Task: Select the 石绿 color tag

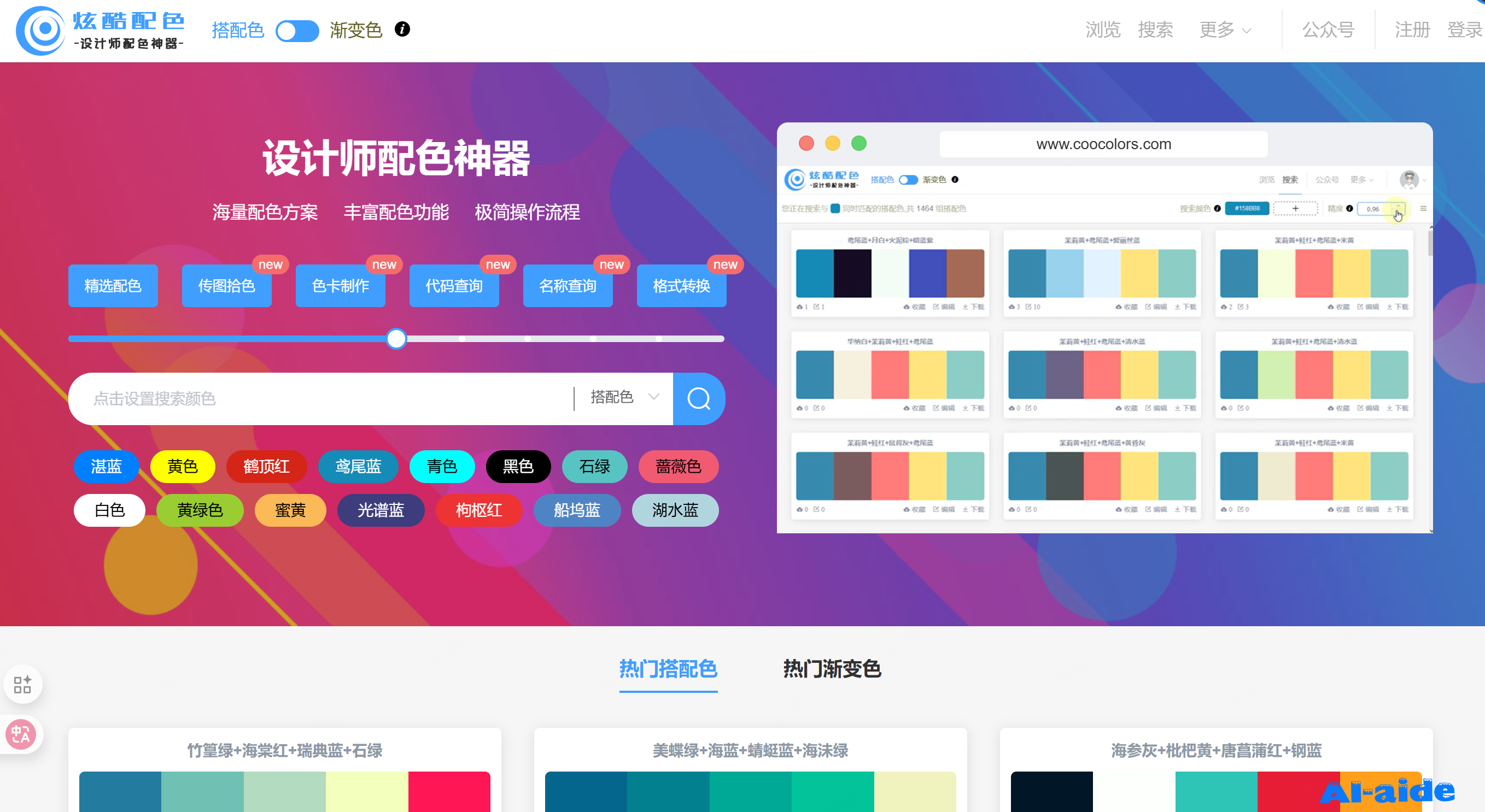Action: click(594, 466)
